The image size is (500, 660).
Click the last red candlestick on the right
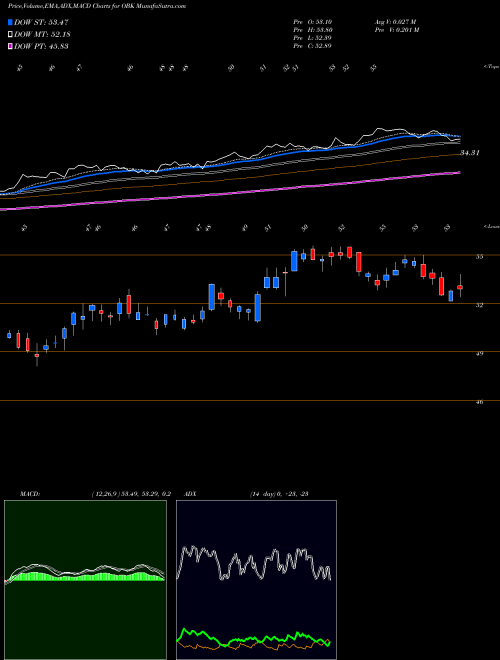[x=460, y=287]
